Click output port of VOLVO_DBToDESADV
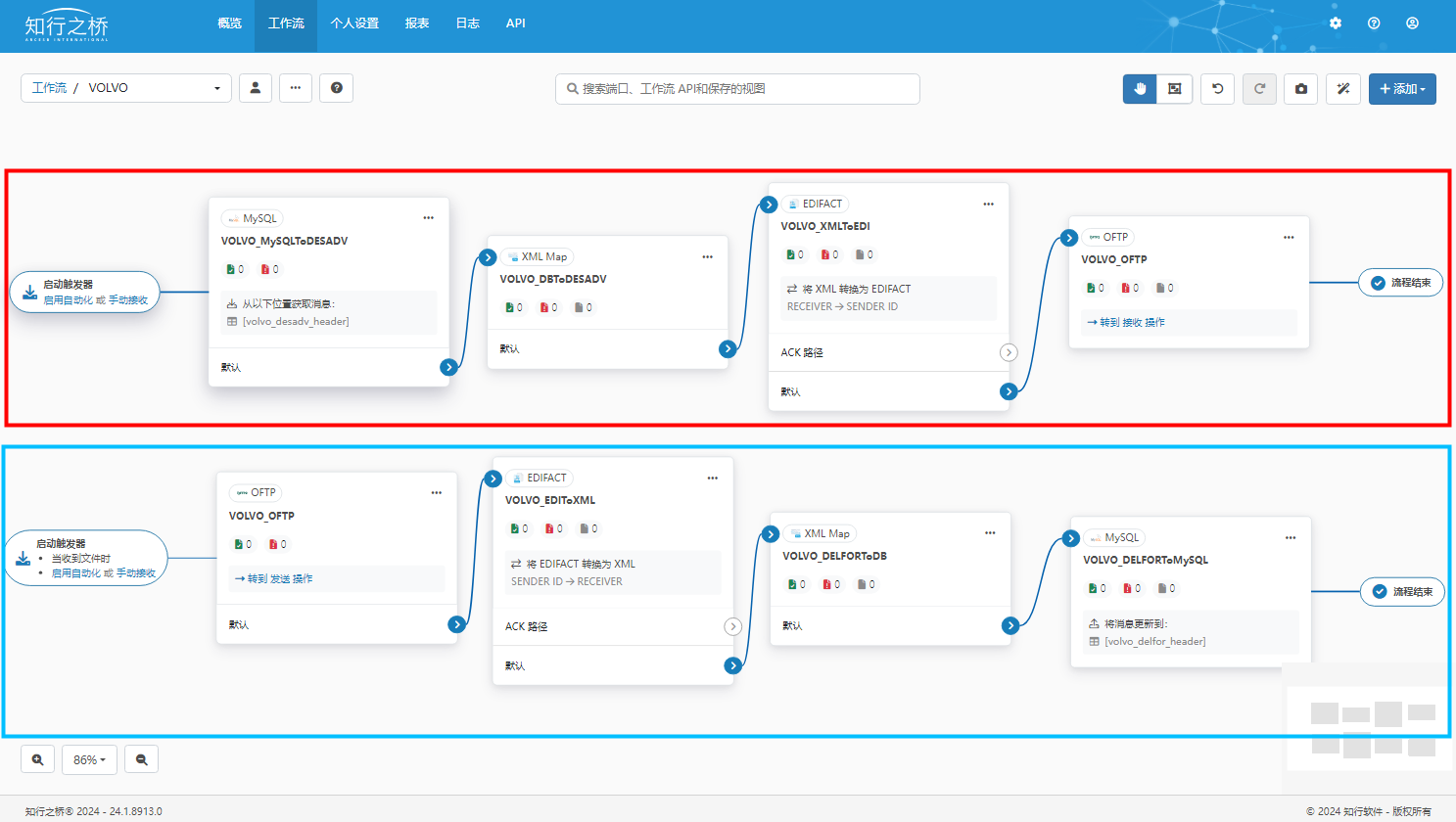 (728, 348)
